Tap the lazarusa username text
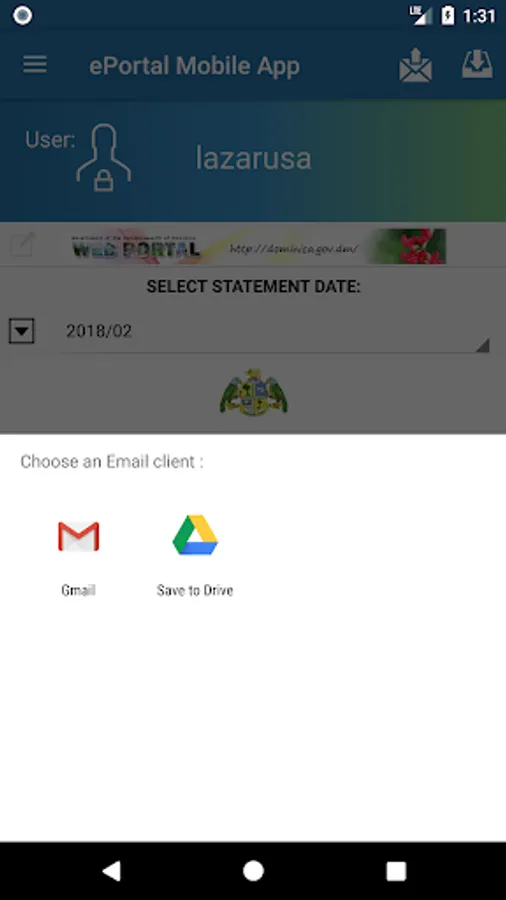The image size is (506, 900). point(254,158)
